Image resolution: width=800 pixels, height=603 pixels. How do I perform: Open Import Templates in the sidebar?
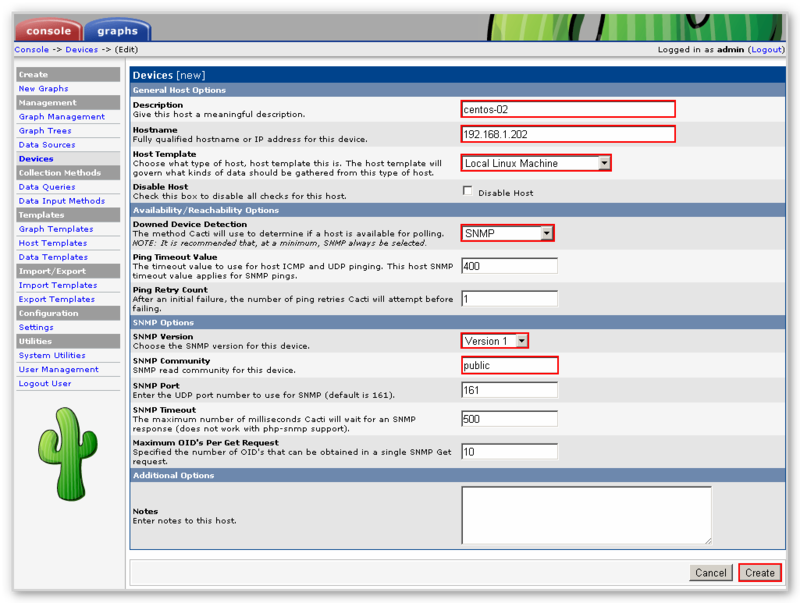58,285
